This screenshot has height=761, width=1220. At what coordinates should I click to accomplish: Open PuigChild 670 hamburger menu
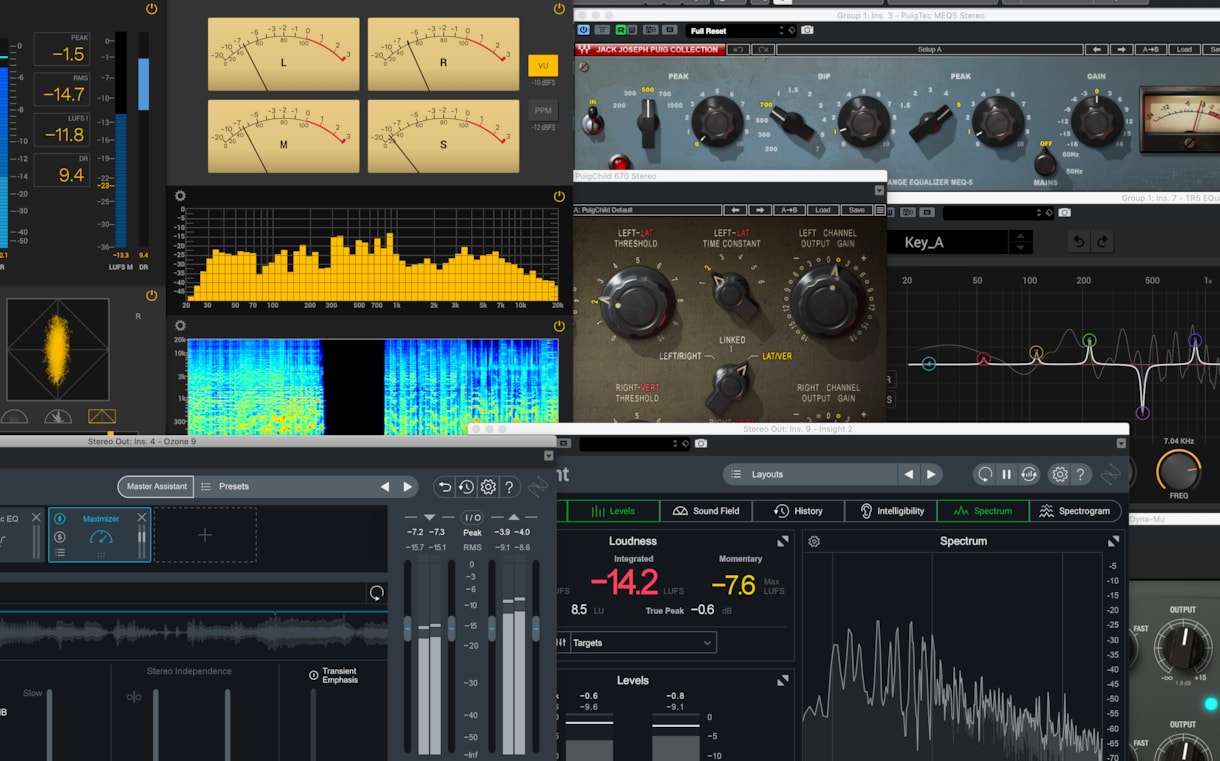tap(880, 210)
